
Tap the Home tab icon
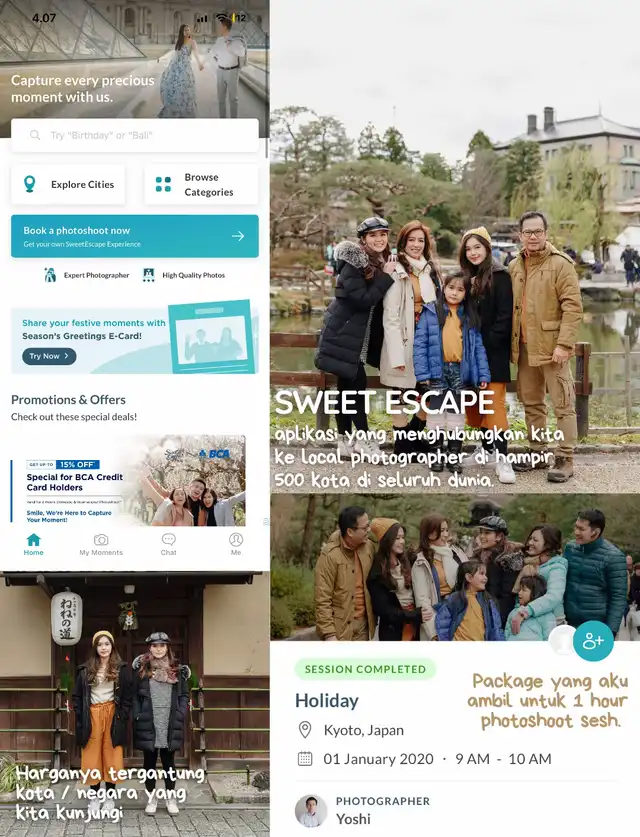[x=33, y=540]
